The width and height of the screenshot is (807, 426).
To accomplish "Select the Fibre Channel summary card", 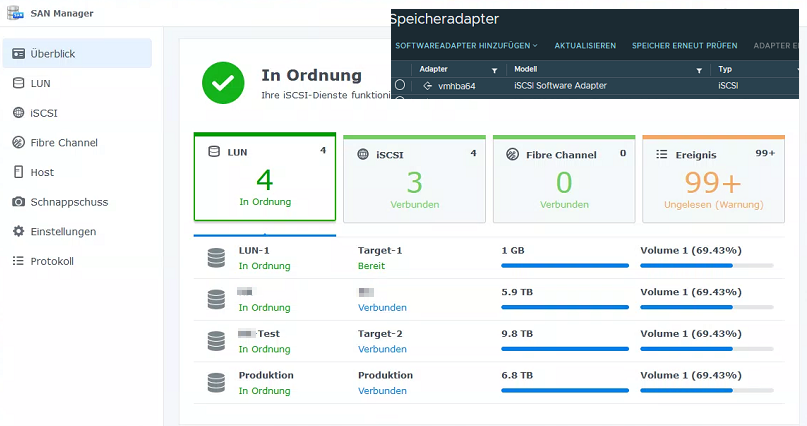I will tap(564, 180).
